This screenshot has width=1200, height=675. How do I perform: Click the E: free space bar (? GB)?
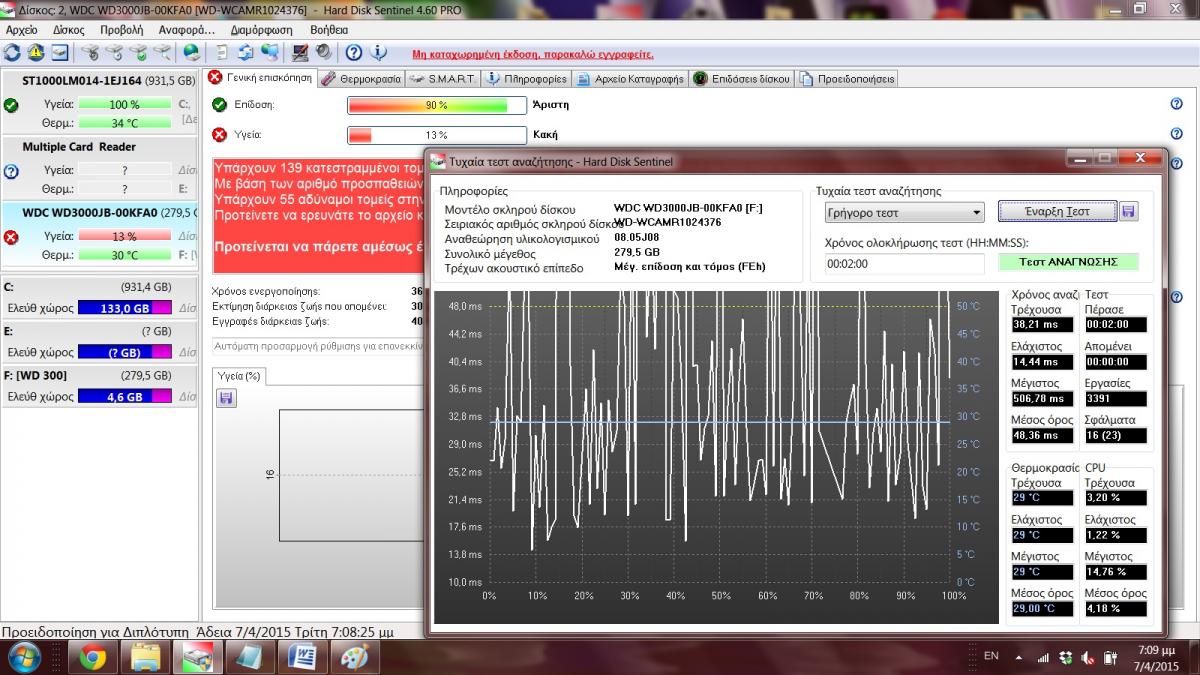point(124,352)
